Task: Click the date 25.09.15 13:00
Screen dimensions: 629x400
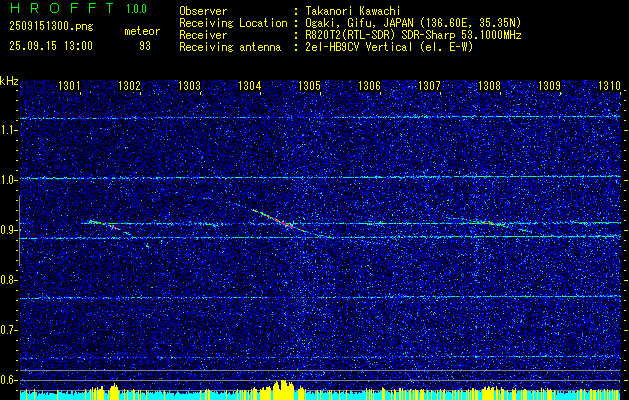Action: click(51, 46)
